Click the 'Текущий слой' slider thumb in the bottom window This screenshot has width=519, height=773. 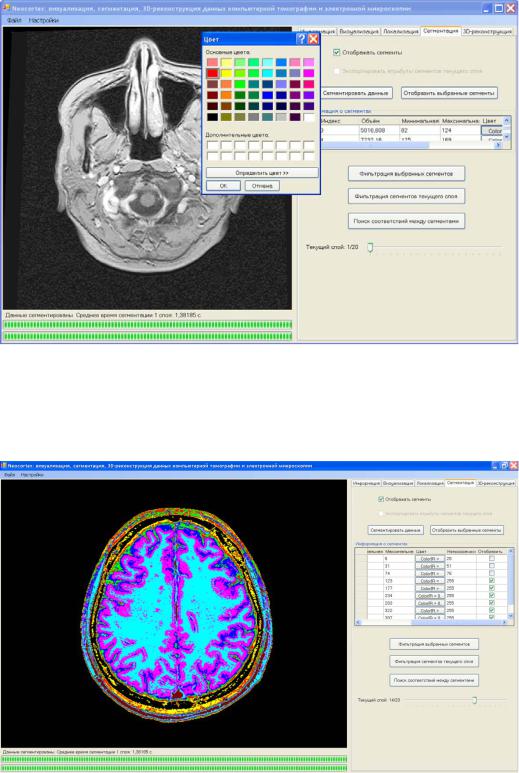474,700
